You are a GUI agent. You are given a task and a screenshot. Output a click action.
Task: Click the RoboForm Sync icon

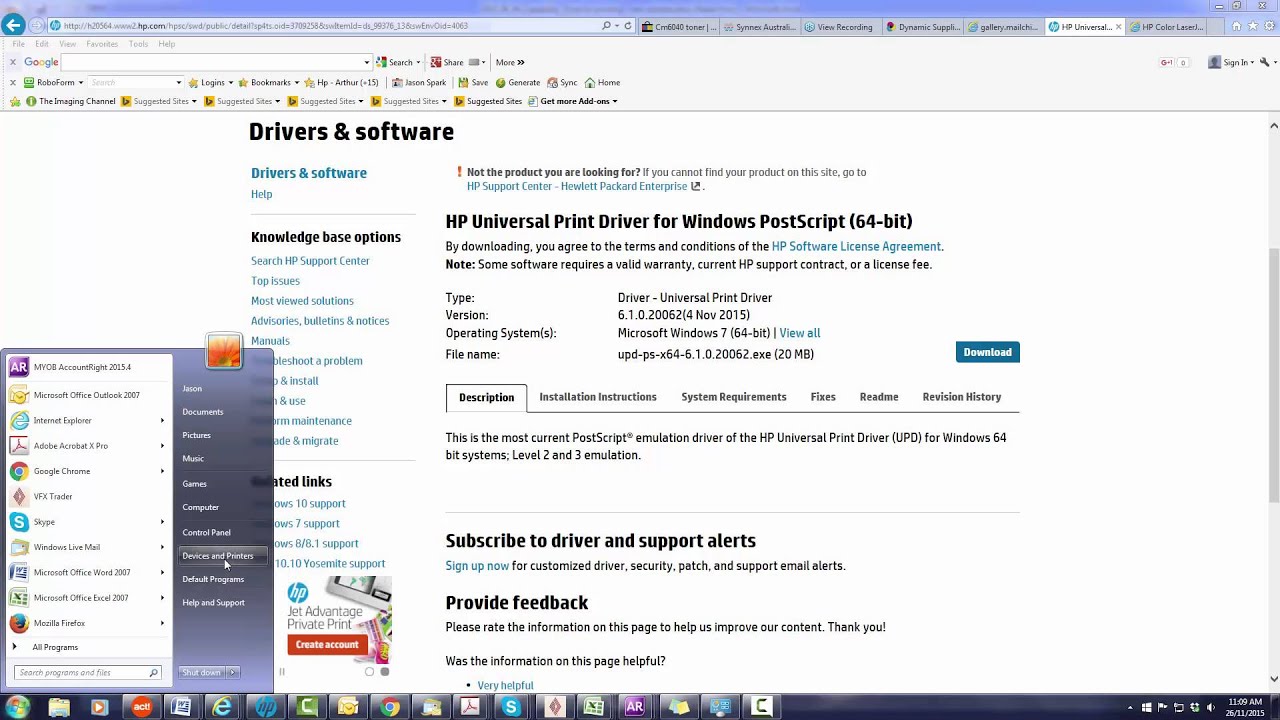(562, 82)
